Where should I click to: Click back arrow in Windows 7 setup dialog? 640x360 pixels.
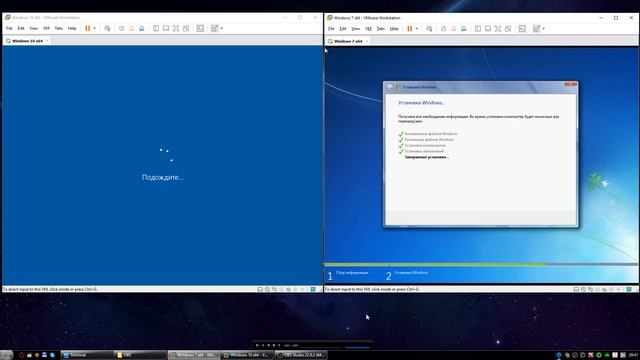[390, 87]
